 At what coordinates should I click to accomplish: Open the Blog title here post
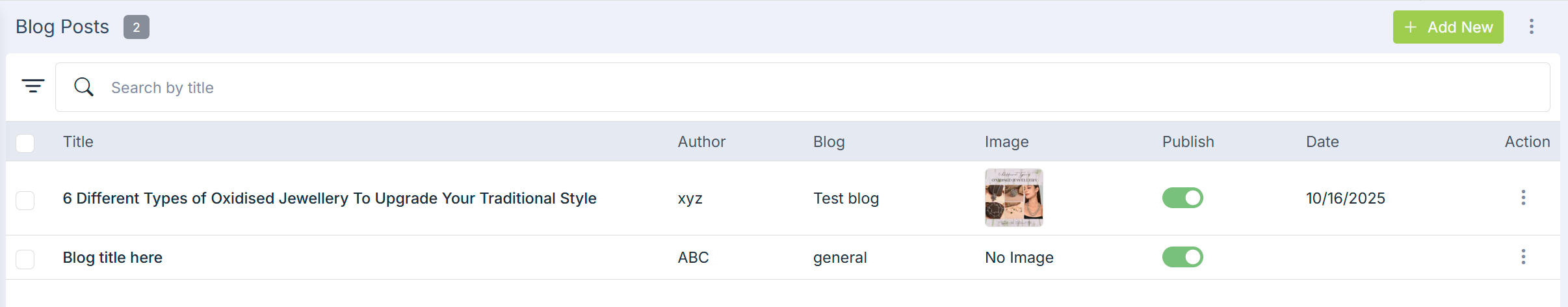pos(112,258)
